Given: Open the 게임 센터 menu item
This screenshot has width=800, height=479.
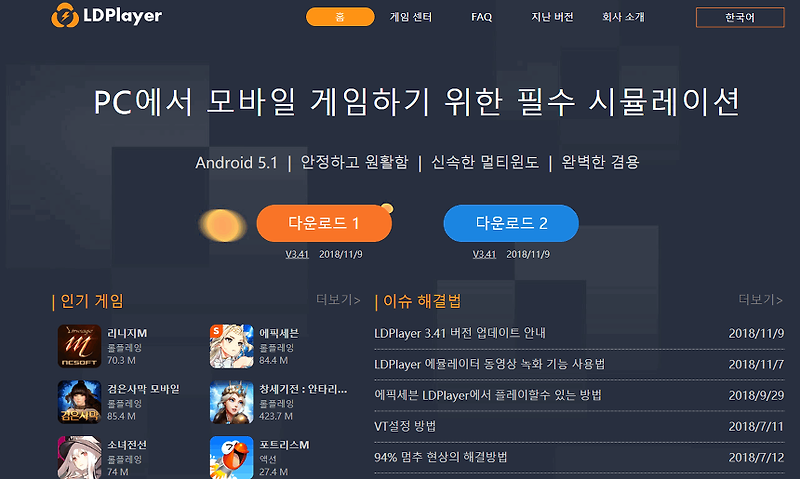Looking at the screenshot, I should tap(411, 17).
